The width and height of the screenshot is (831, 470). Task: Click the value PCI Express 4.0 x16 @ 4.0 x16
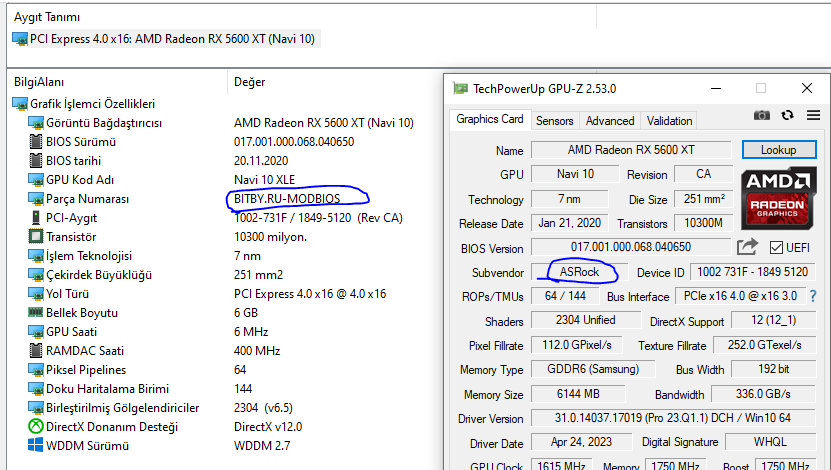pos(310,294)
